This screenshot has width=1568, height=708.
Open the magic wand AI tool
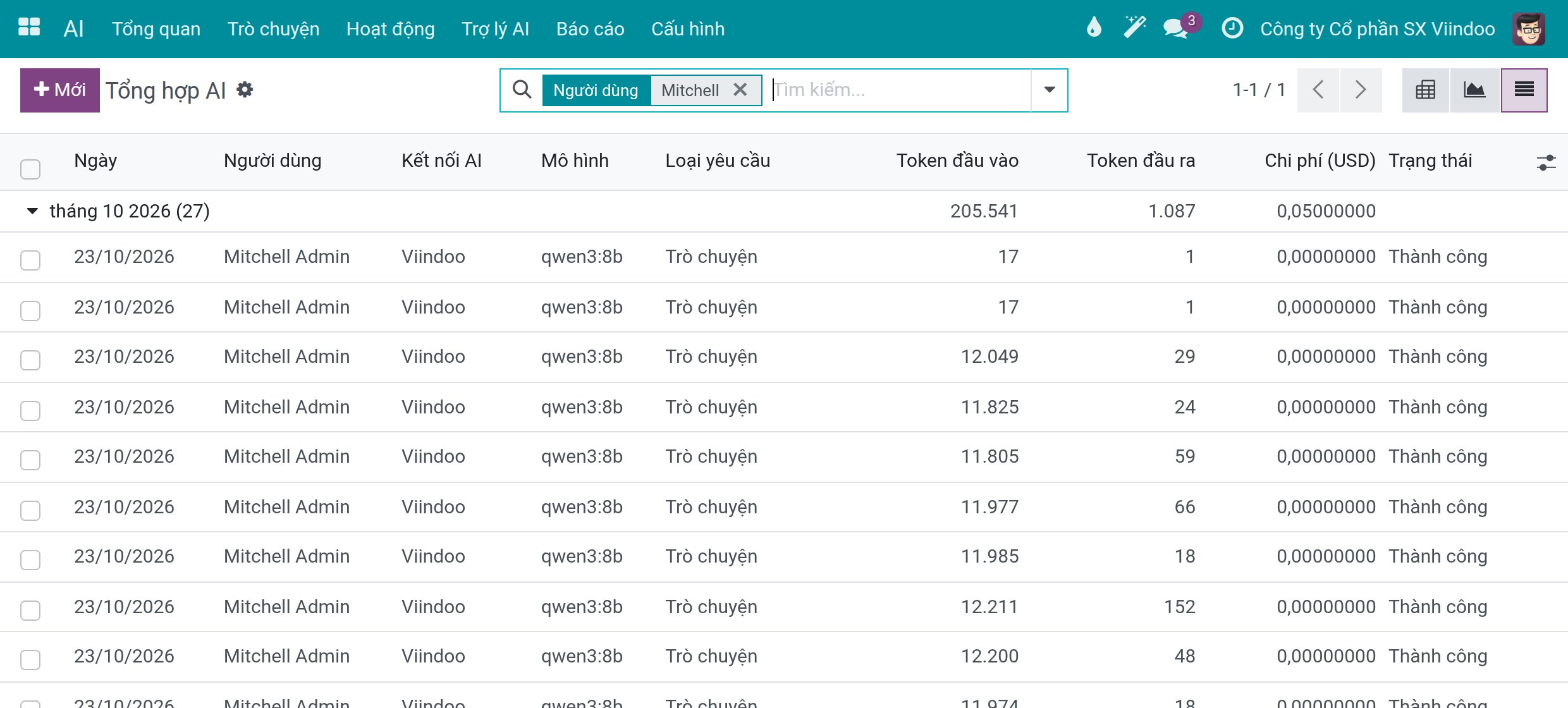(1134, 28)
